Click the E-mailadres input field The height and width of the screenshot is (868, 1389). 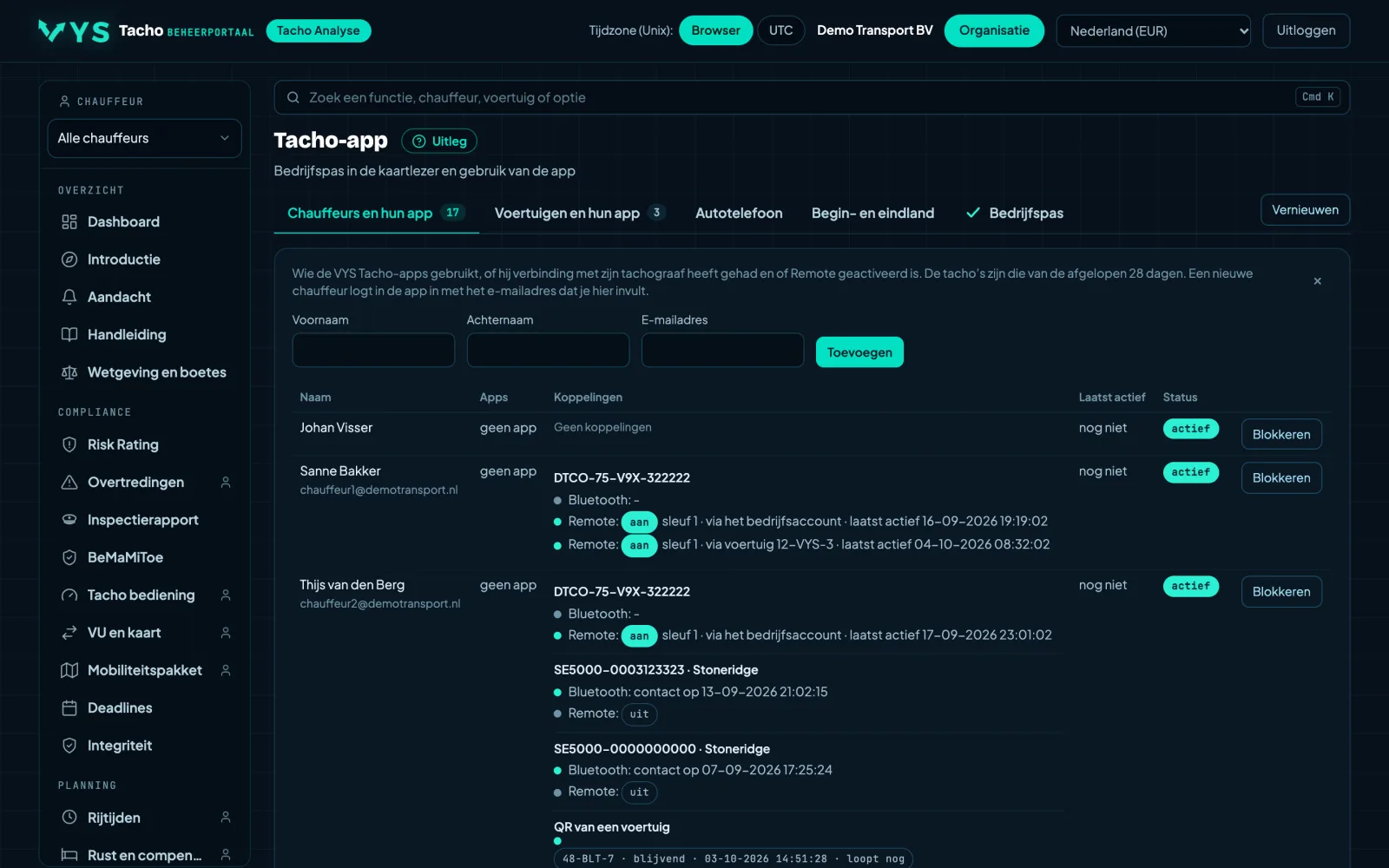[722, 351]
